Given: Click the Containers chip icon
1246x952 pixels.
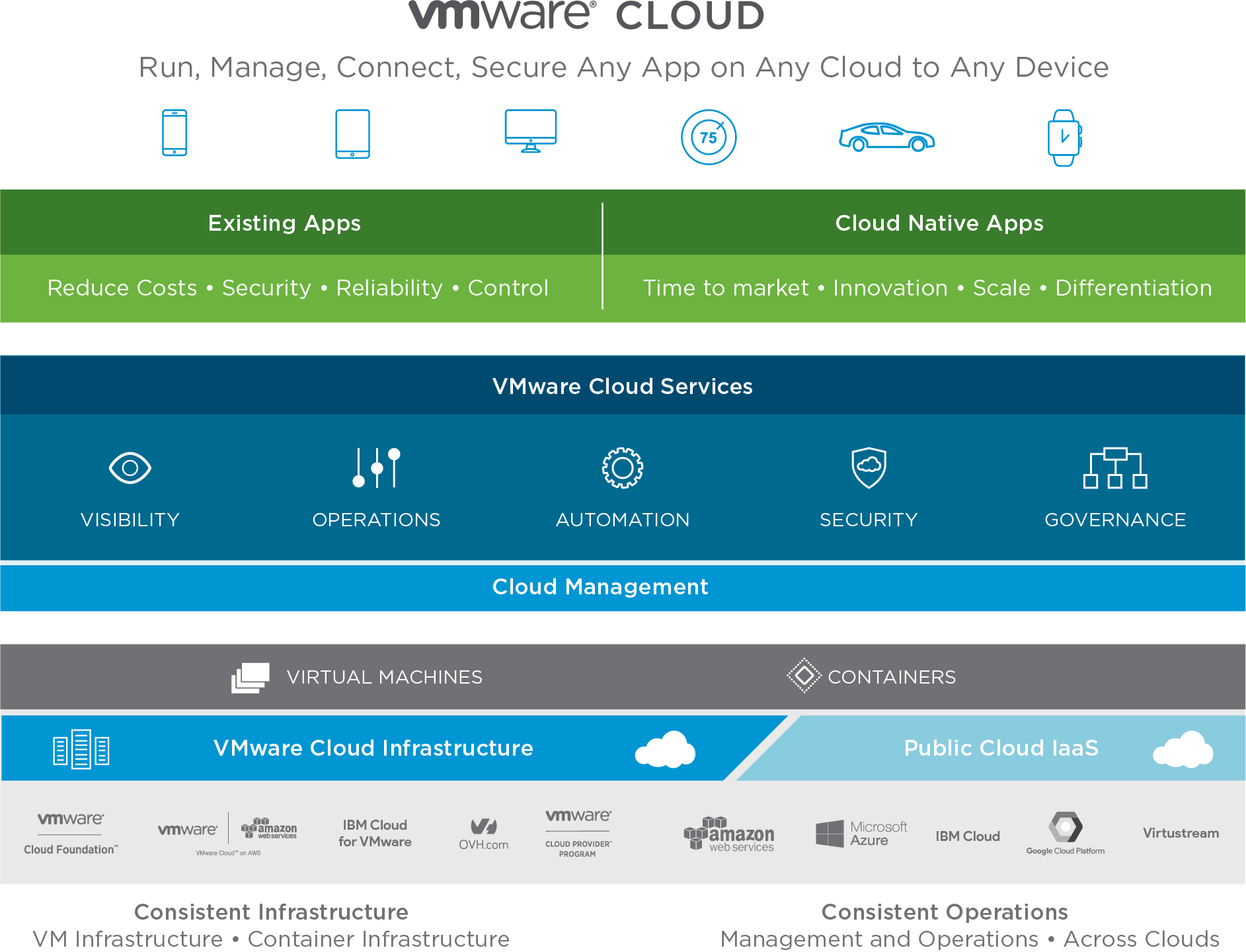Looking at the screenshot, I should [x=803, y=676].
